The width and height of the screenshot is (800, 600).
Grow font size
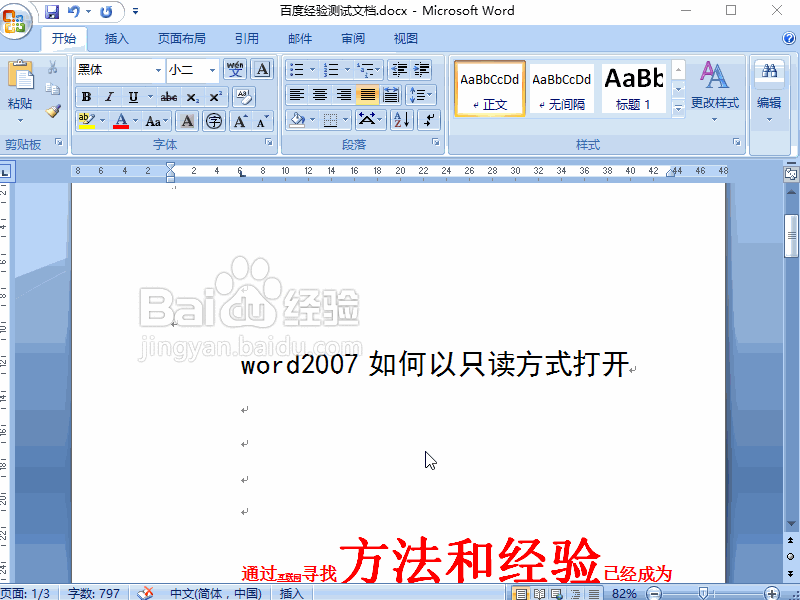[x=240, y=121]
